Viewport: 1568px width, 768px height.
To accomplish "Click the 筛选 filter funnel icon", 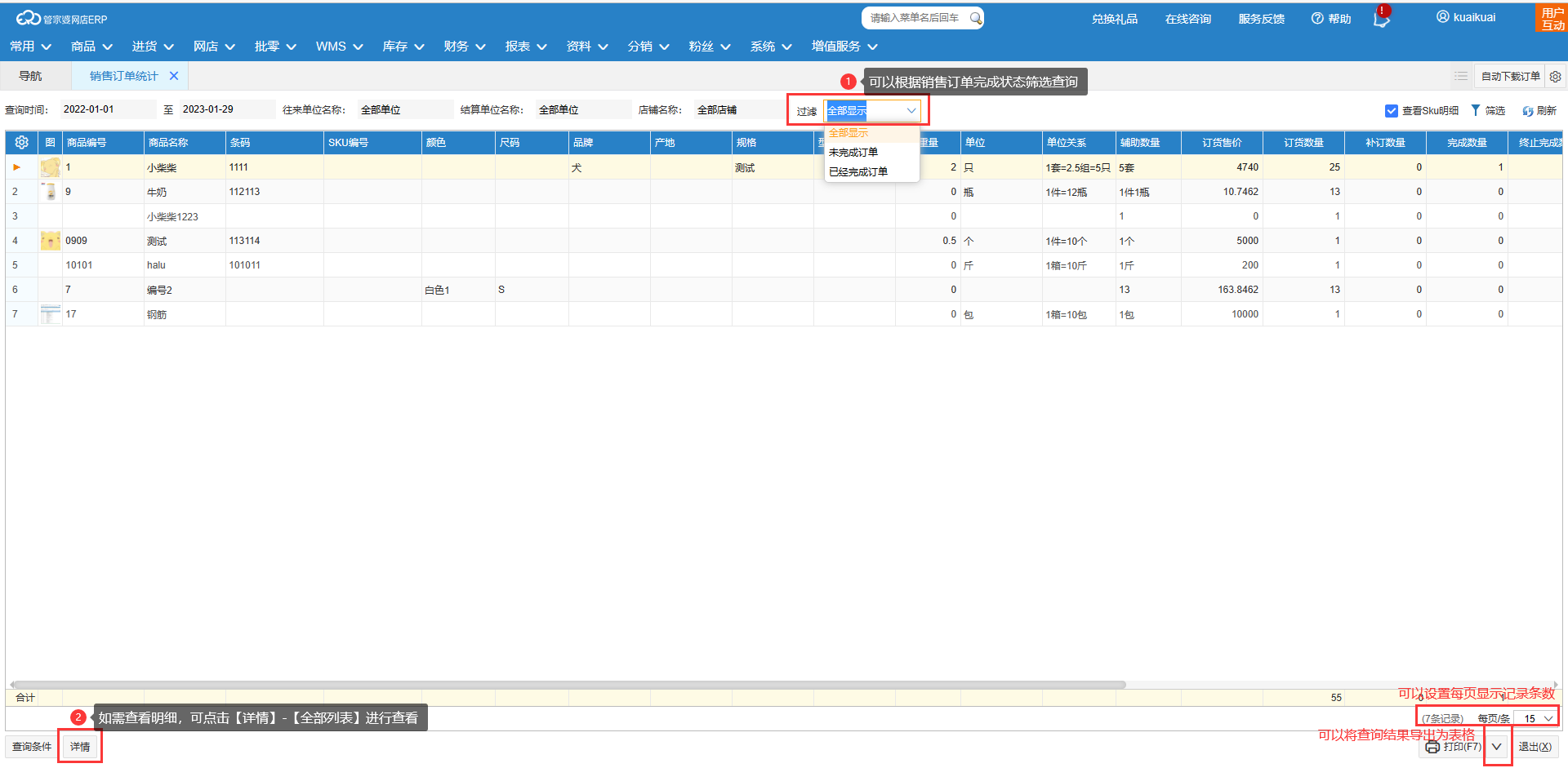I will pyautogui.click(x=1476, y=111).
